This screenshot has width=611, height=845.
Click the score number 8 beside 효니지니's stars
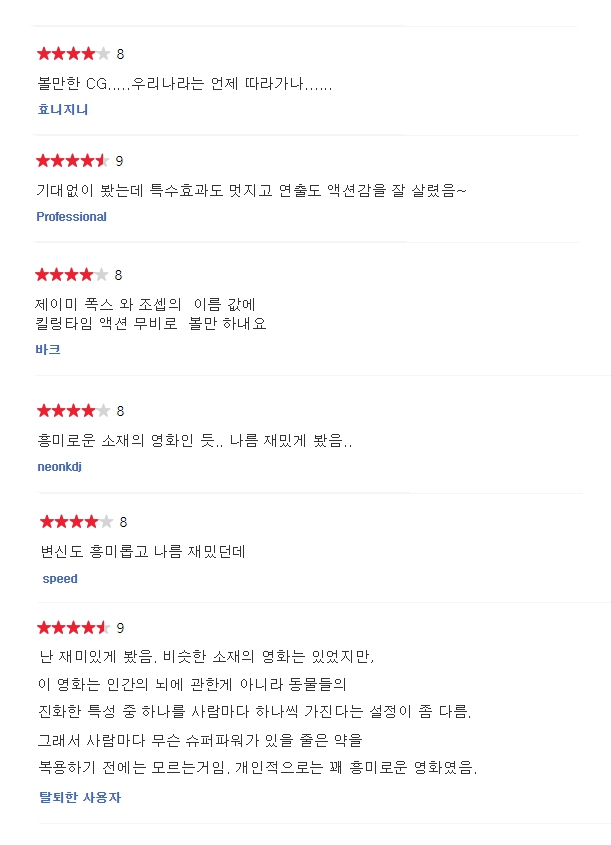pyautogui.click(x=120, y=54)
